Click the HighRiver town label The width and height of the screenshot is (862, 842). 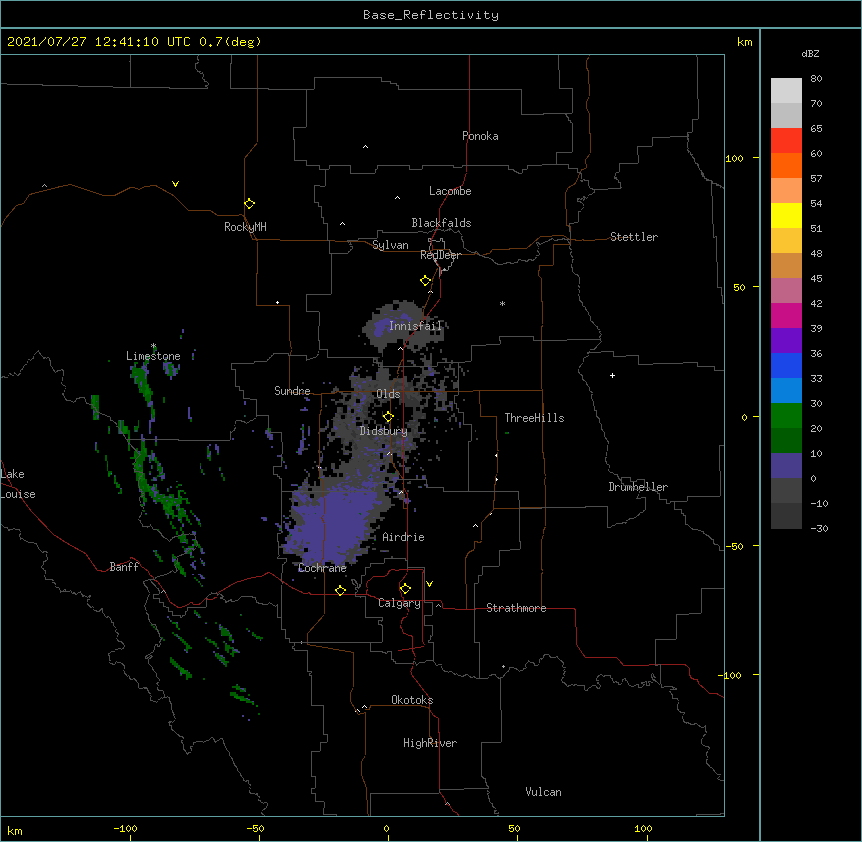click(430, 743)
